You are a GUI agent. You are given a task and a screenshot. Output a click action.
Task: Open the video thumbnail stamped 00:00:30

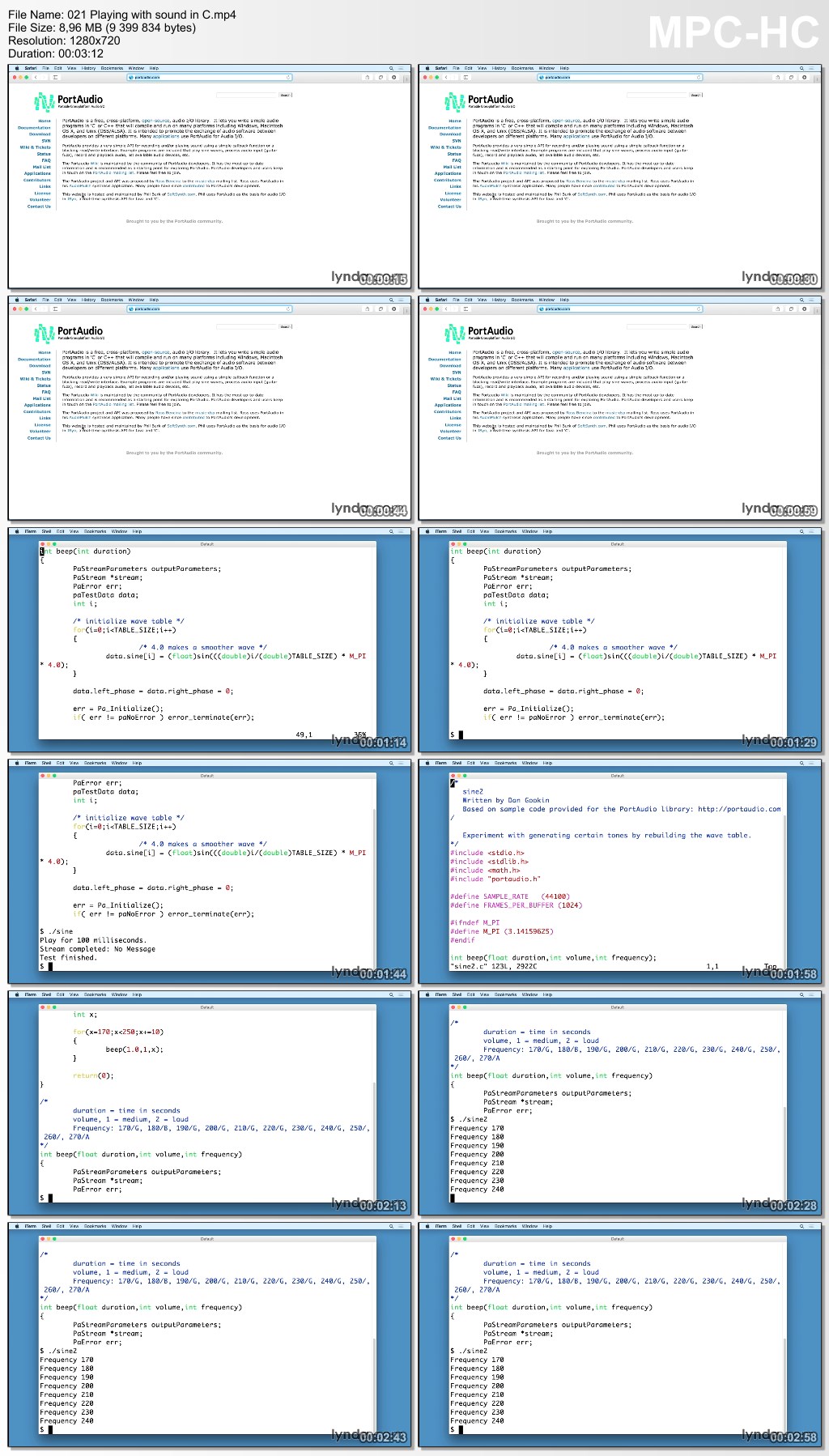(x=620, y=177)
